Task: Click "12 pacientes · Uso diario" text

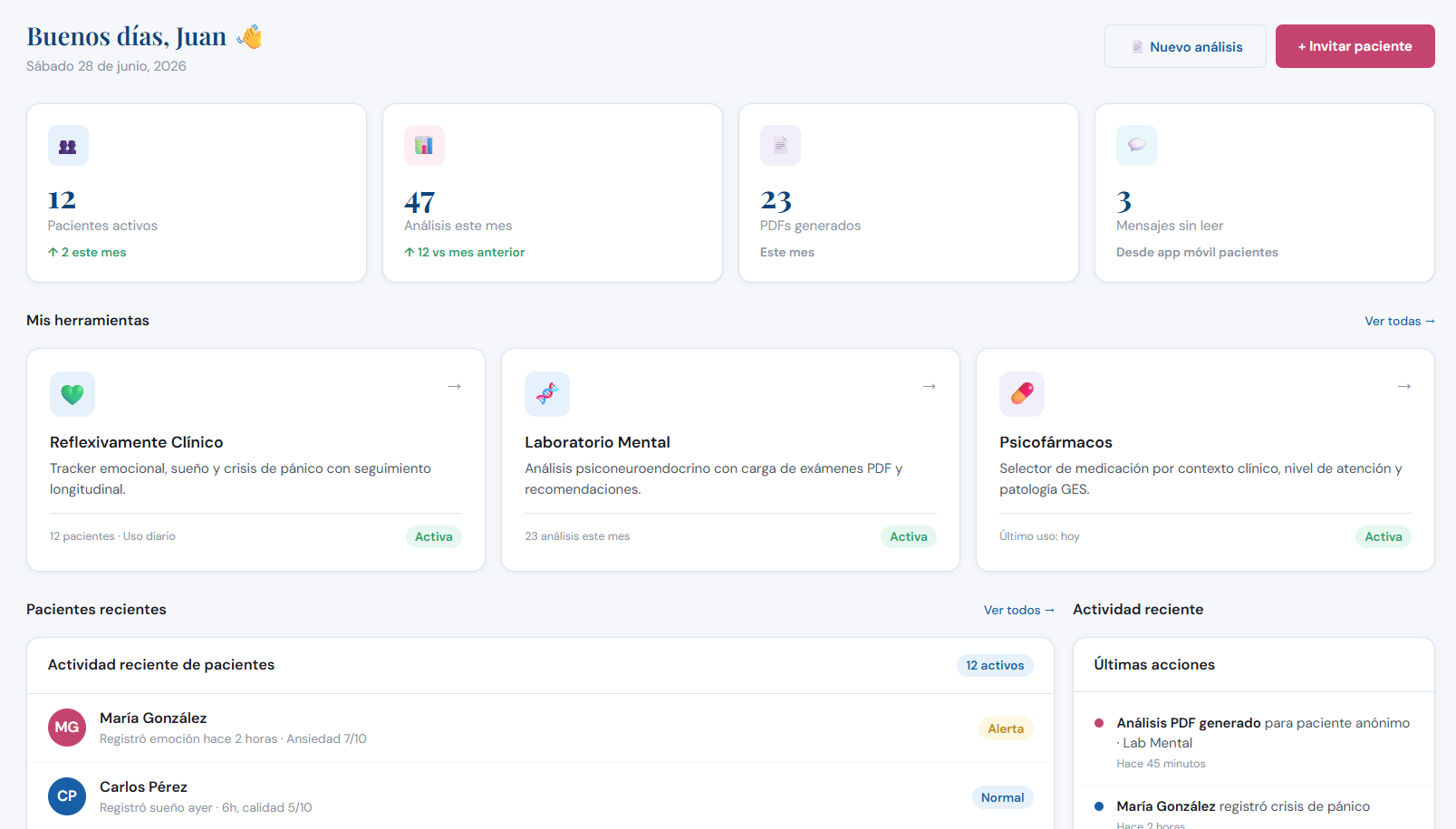Action: pos(112,536)
